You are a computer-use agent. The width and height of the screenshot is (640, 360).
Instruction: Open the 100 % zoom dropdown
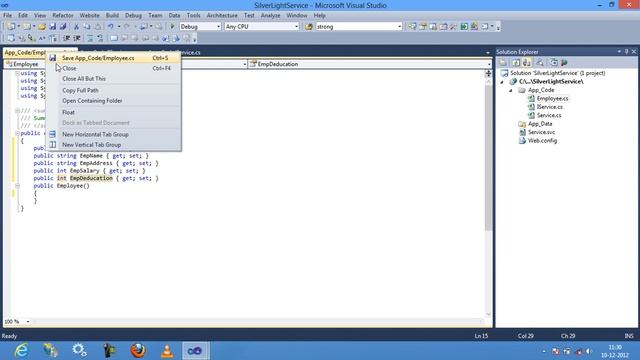(x=28, y=322)
